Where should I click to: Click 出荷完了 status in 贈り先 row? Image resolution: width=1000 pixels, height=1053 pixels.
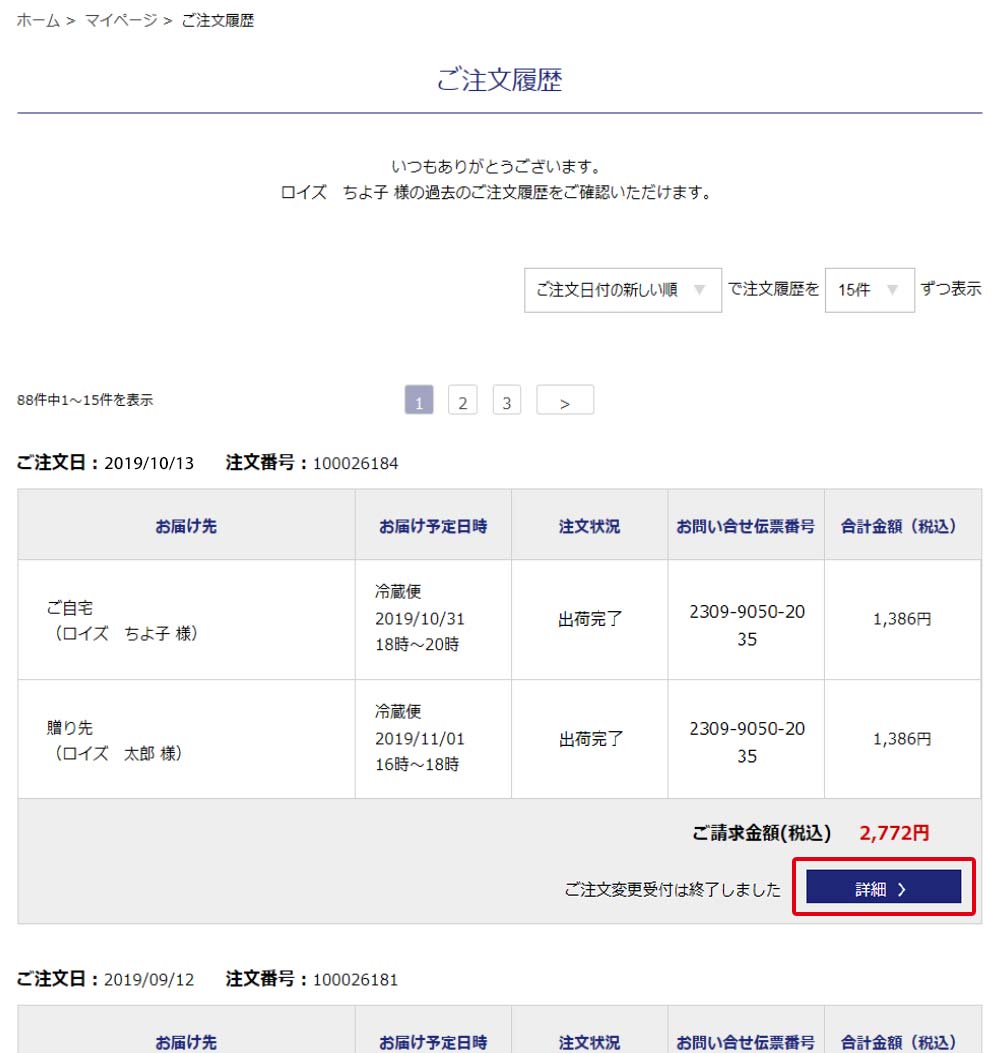[x=590, y=739]
